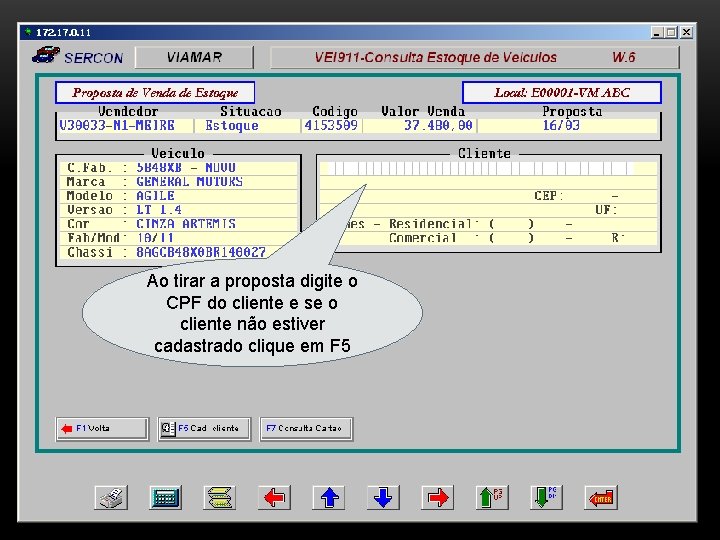This screenshot has height=540, width=720.
Task: Click the green Page Down icon
Action: (546, 497)
